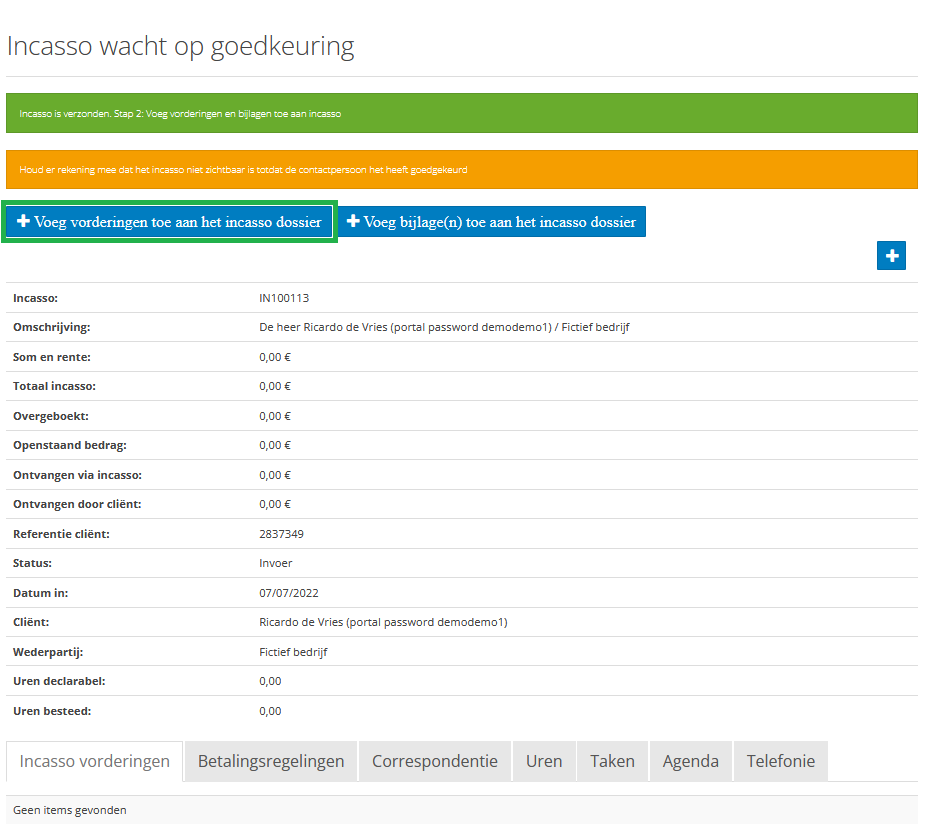The height and width of the screenshot is (838, 927).
Task: Click the Totaal incasso amount 0,00 €
Action: coord(275,386)
